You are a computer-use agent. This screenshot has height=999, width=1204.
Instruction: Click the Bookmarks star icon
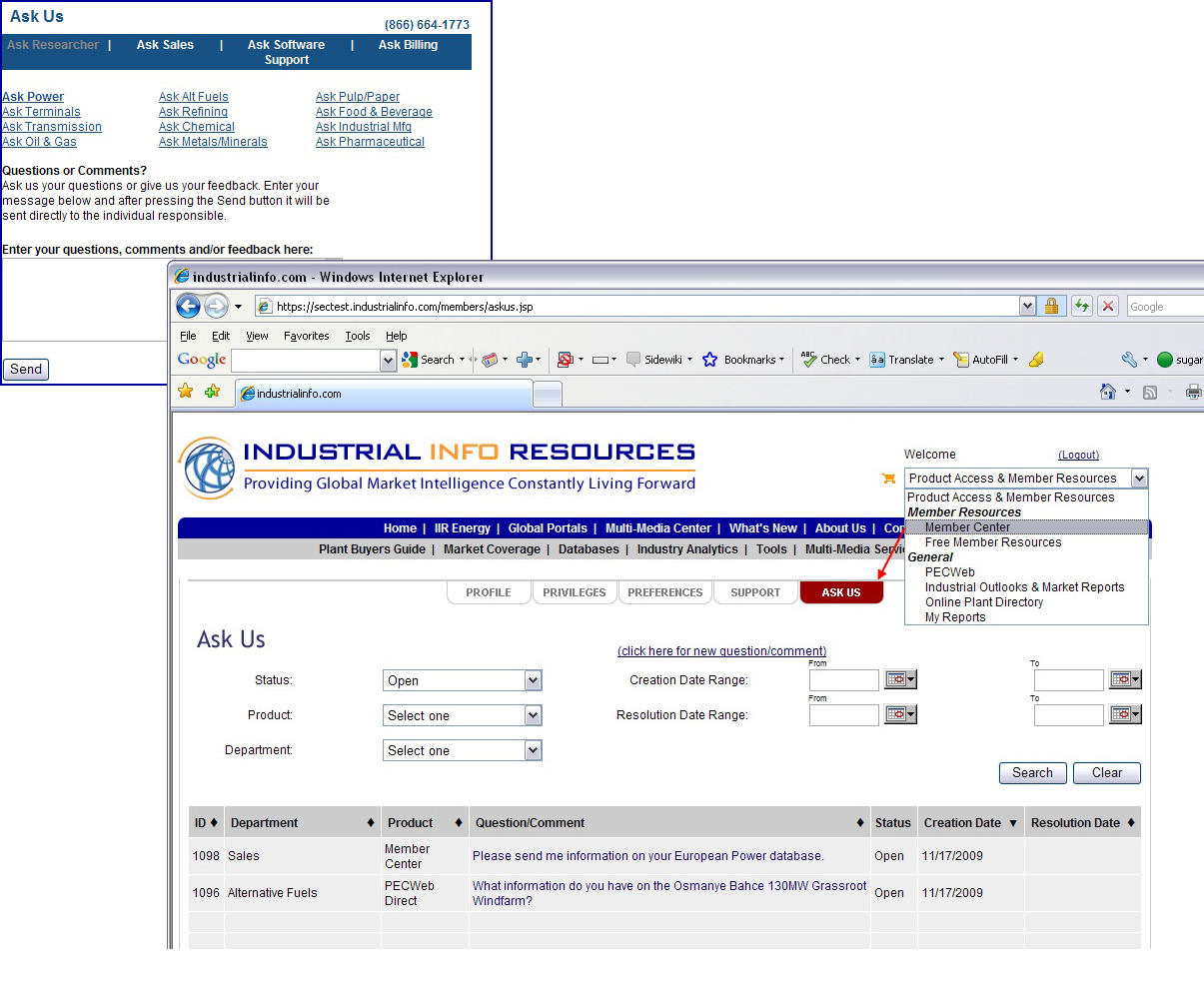(709, 359)
